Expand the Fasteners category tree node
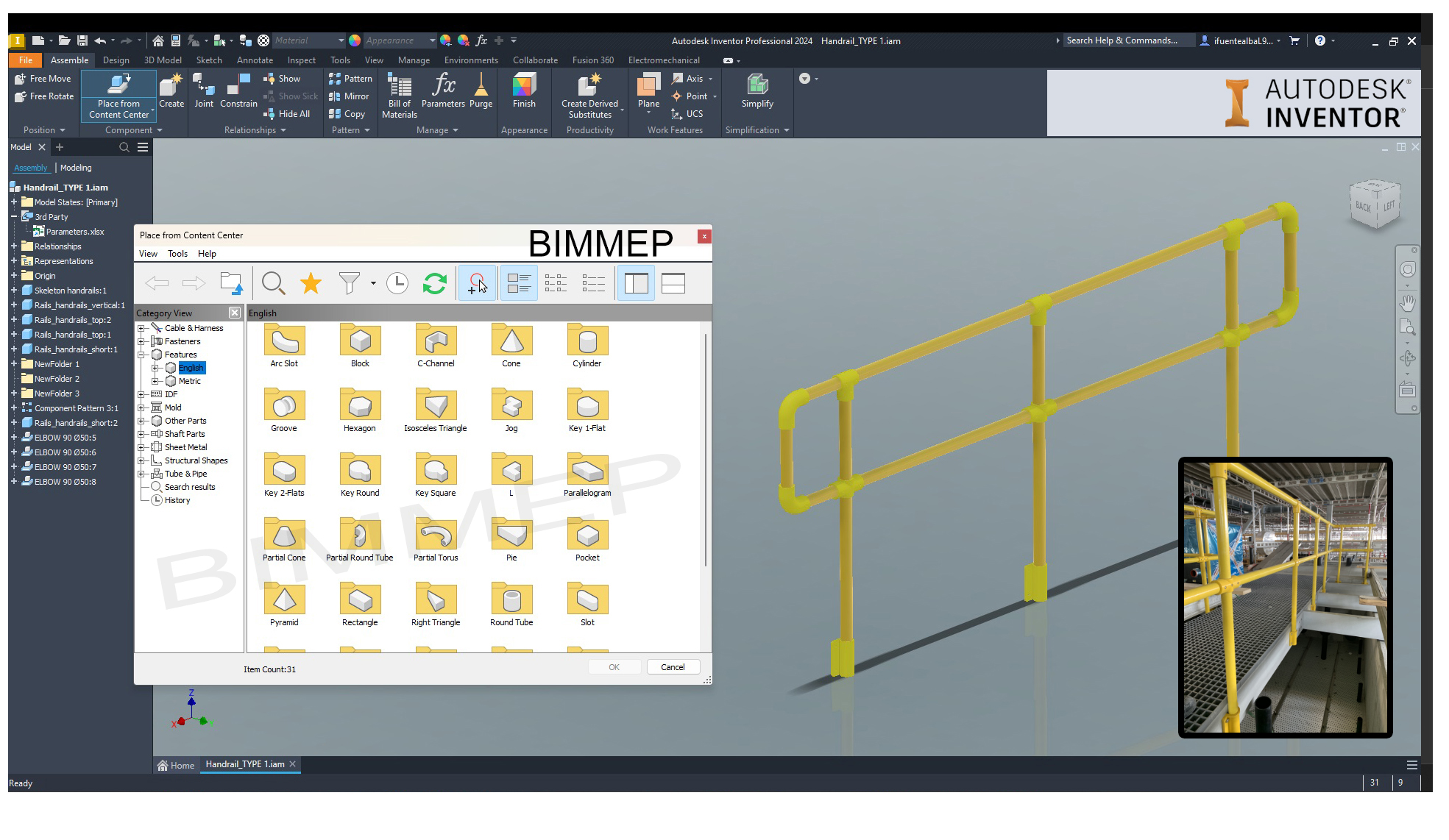The image size is (1449, 840). tap(141, 341)
